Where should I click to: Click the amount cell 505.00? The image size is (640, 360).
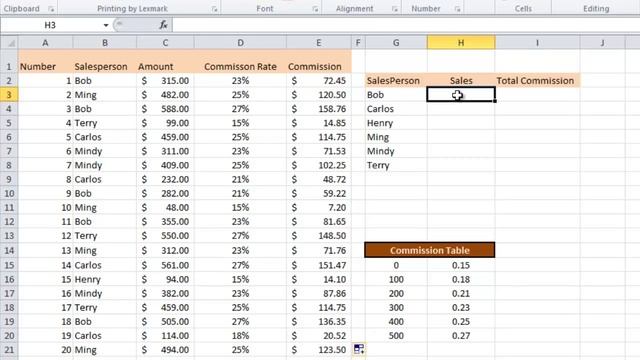(x=165, y=322)
